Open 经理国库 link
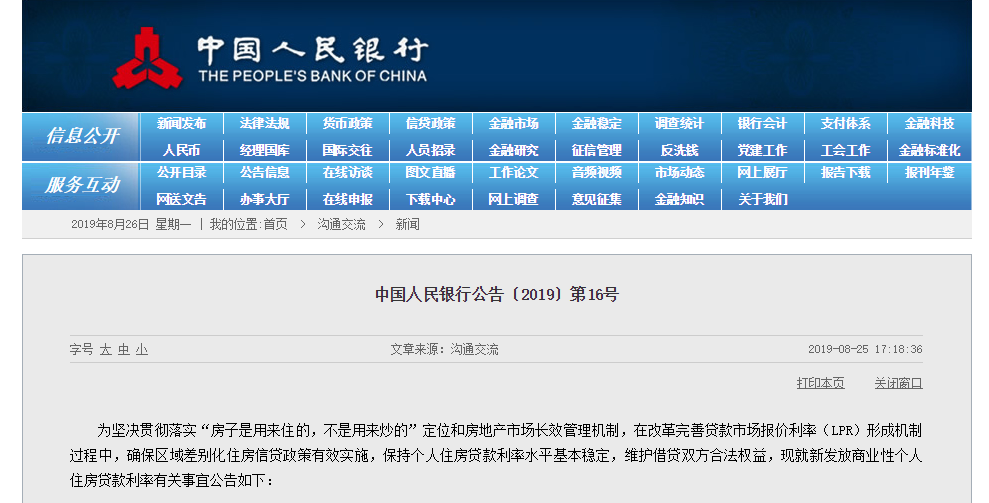This screenshot has height=503, width=989. point(264,150)
